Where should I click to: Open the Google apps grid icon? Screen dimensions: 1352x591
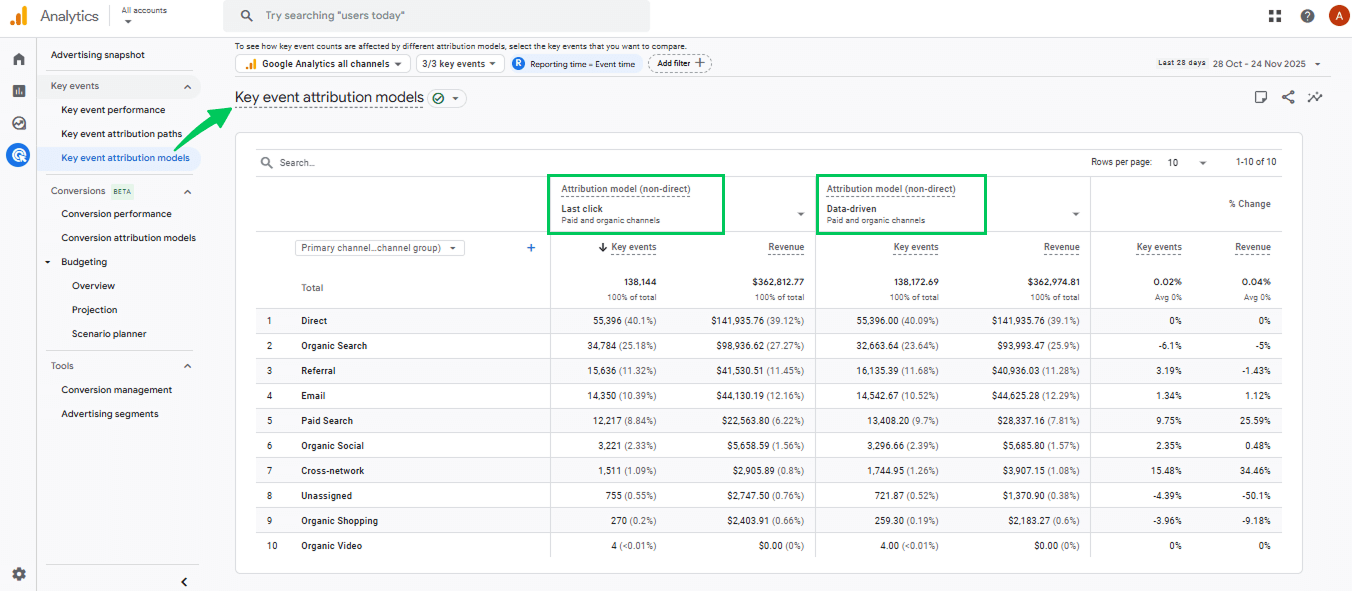click(x=1275, y=16)
